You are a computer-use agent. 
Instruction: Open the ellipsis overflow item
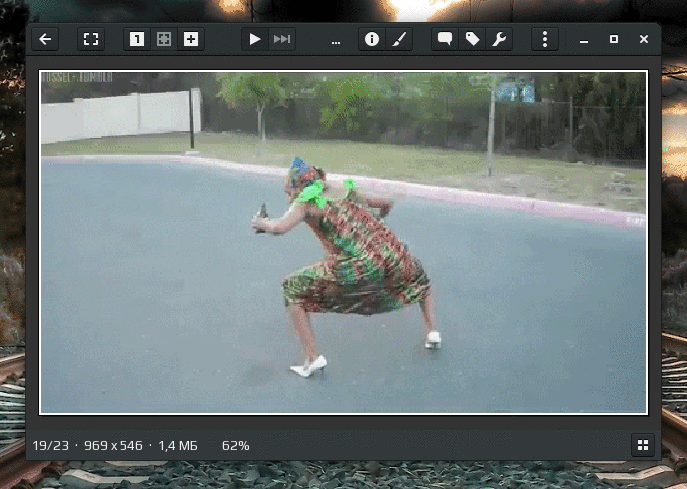pos(336,43)
